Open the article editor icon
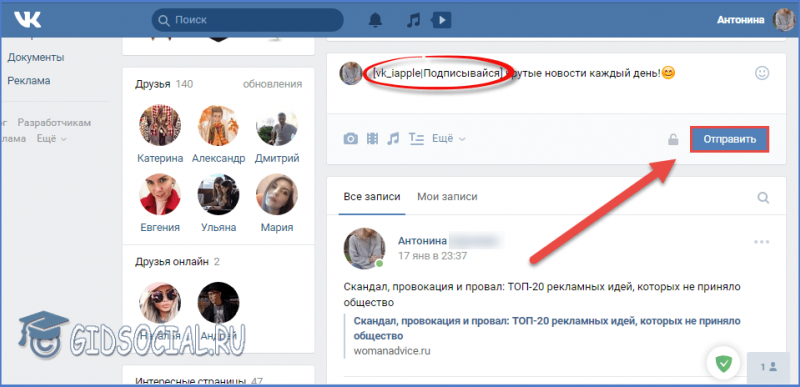The width and height of the screenshot is (800, 387). [416, 139]
